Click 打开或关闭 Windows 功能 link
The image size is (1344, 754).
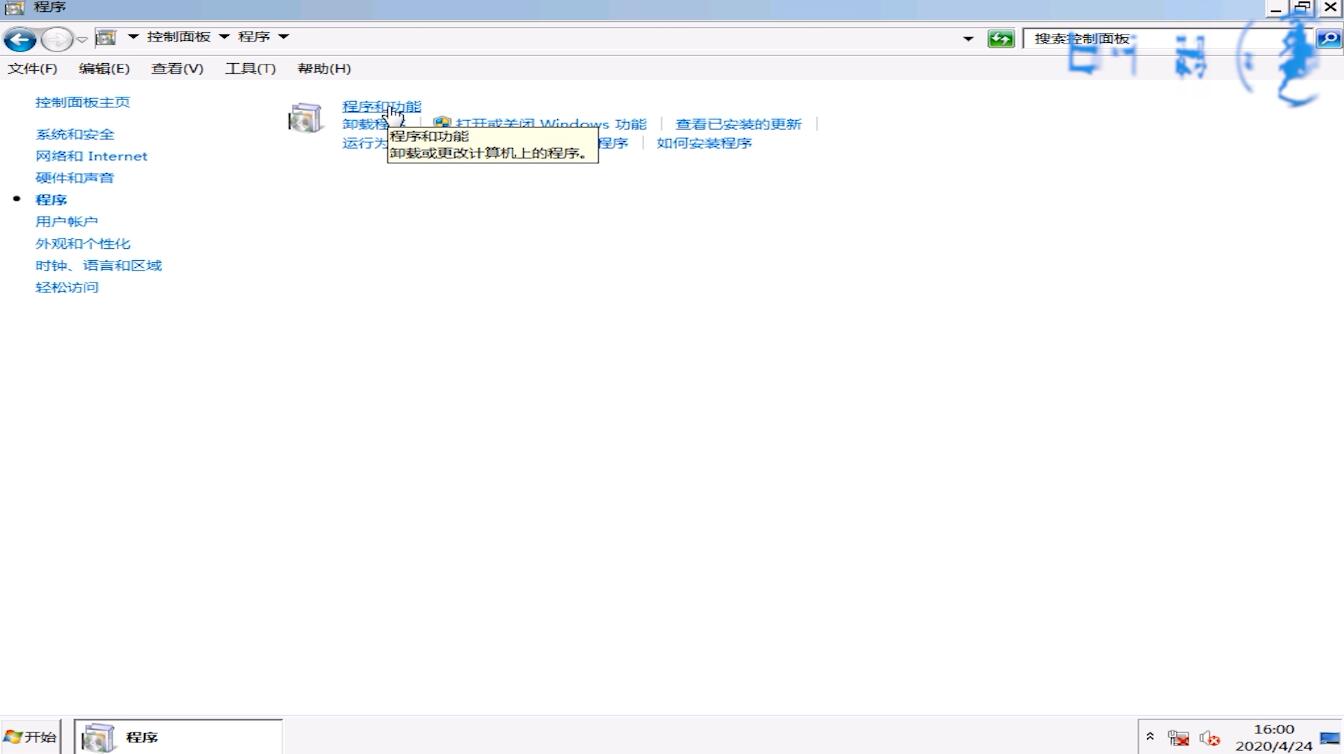click(x=551, y=125)
